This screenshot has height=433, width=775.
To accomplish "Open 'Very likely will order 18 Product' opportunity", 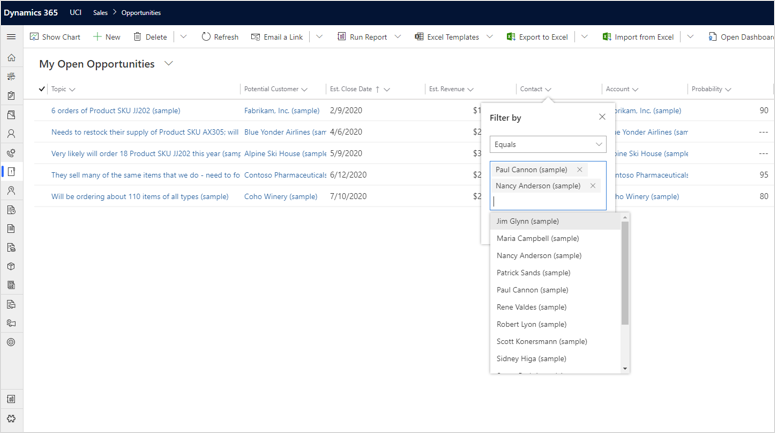I will (x=146, y=154).
